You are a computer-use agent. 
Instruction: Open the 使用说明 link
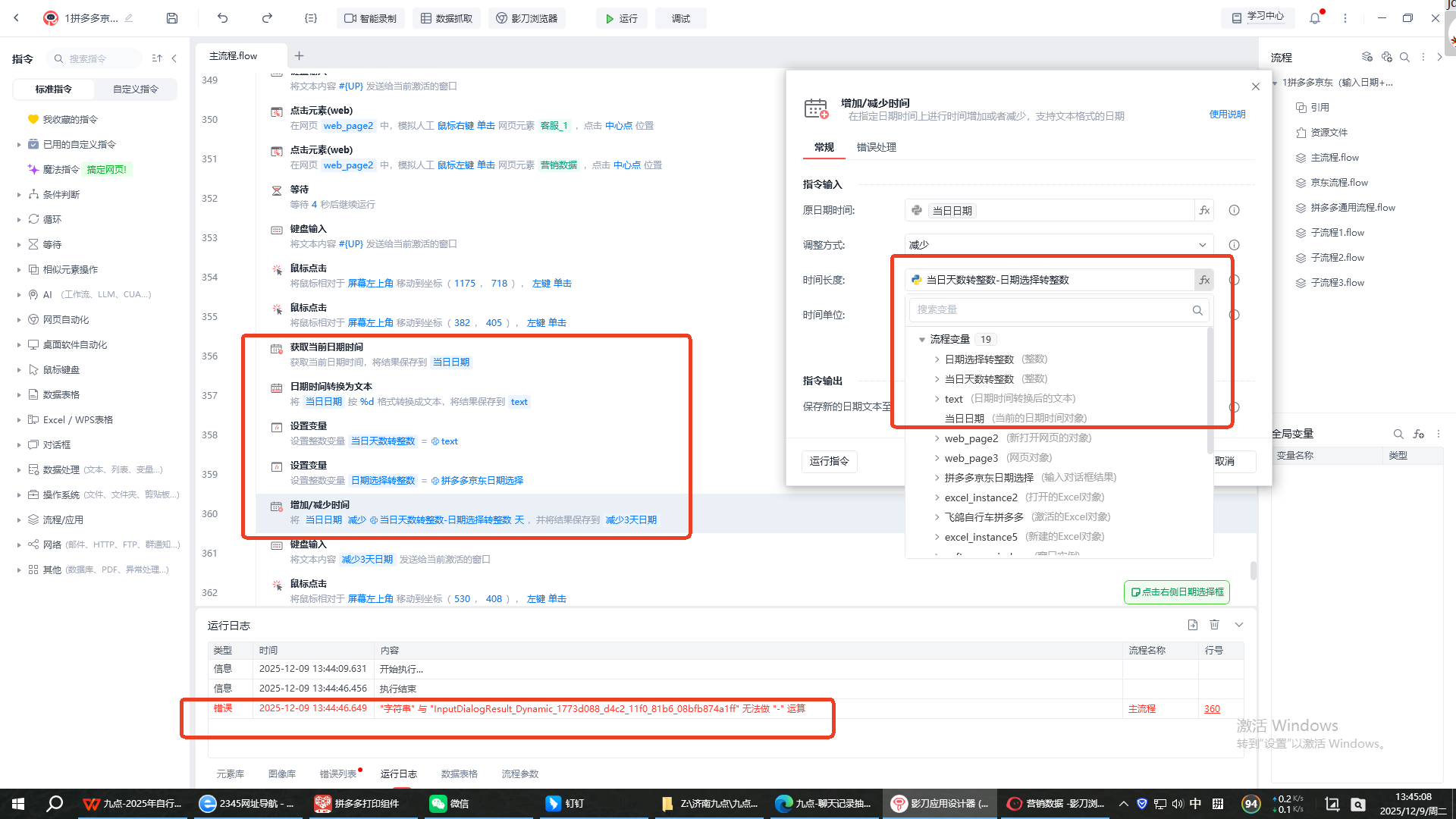(x=1228, y=115)
